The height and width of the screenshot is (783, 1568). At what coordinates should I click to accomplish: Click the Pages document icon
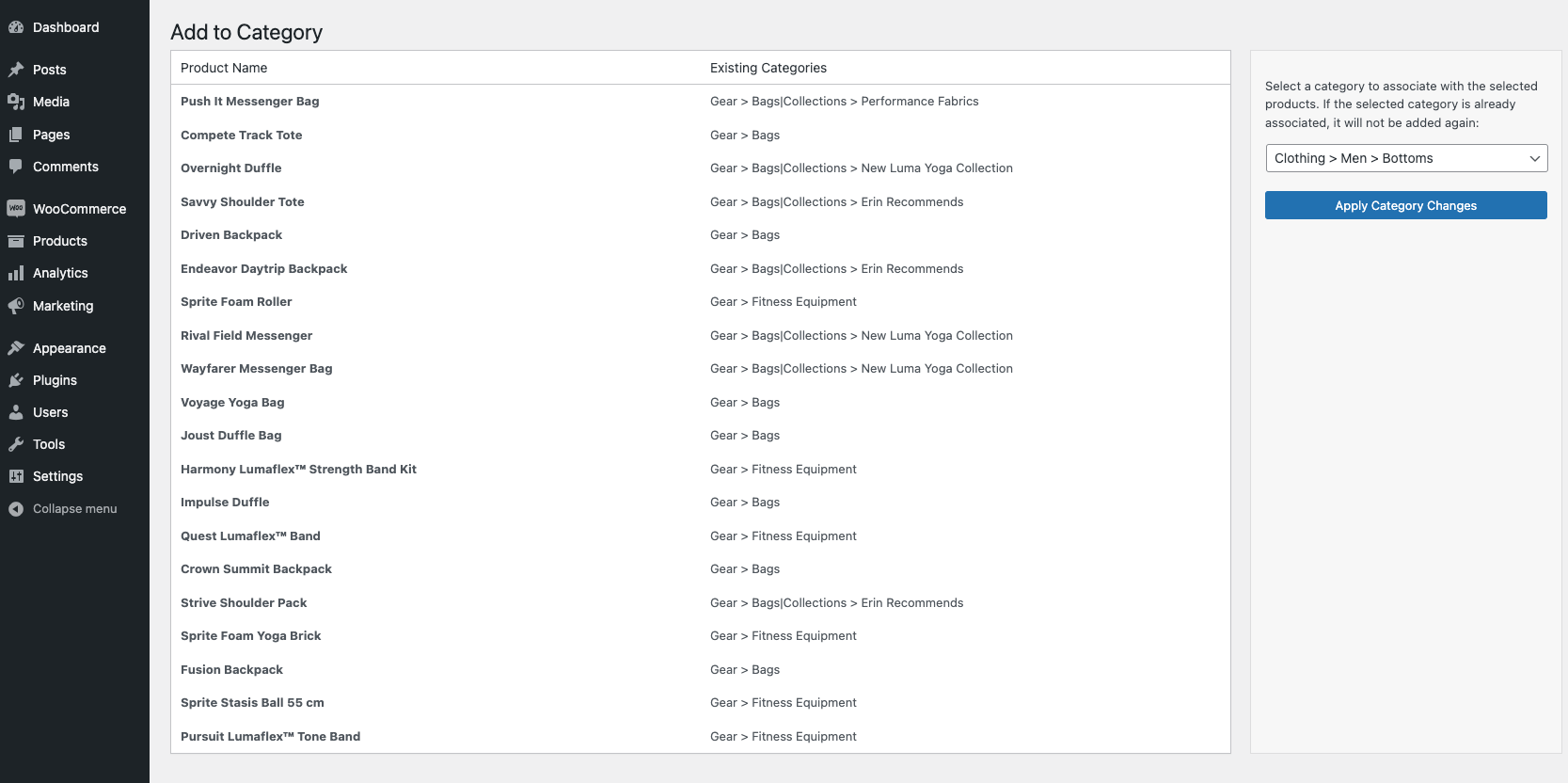pos(16,135)
